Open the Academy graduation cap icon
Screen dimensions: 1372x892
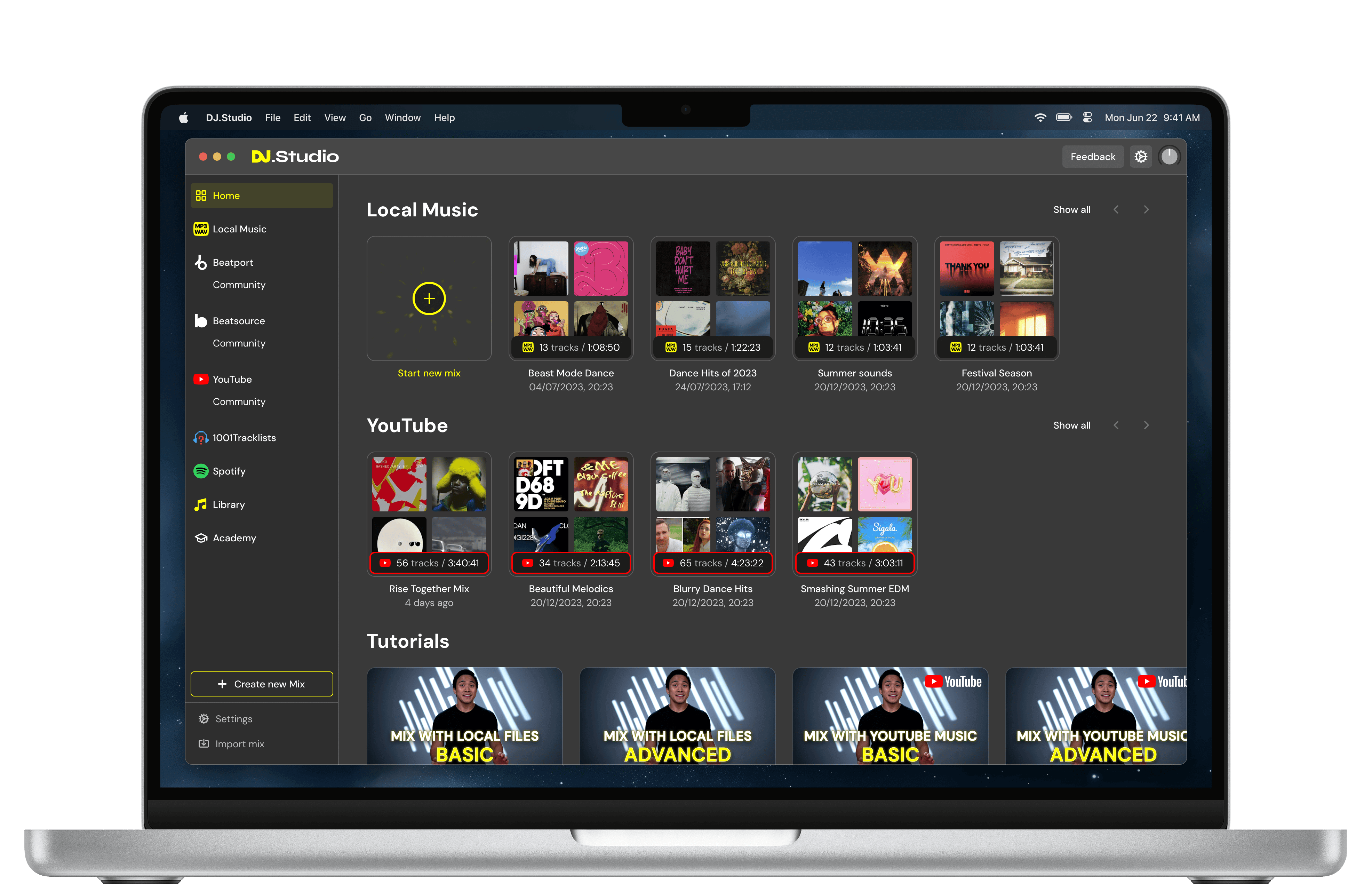(201, 538)
